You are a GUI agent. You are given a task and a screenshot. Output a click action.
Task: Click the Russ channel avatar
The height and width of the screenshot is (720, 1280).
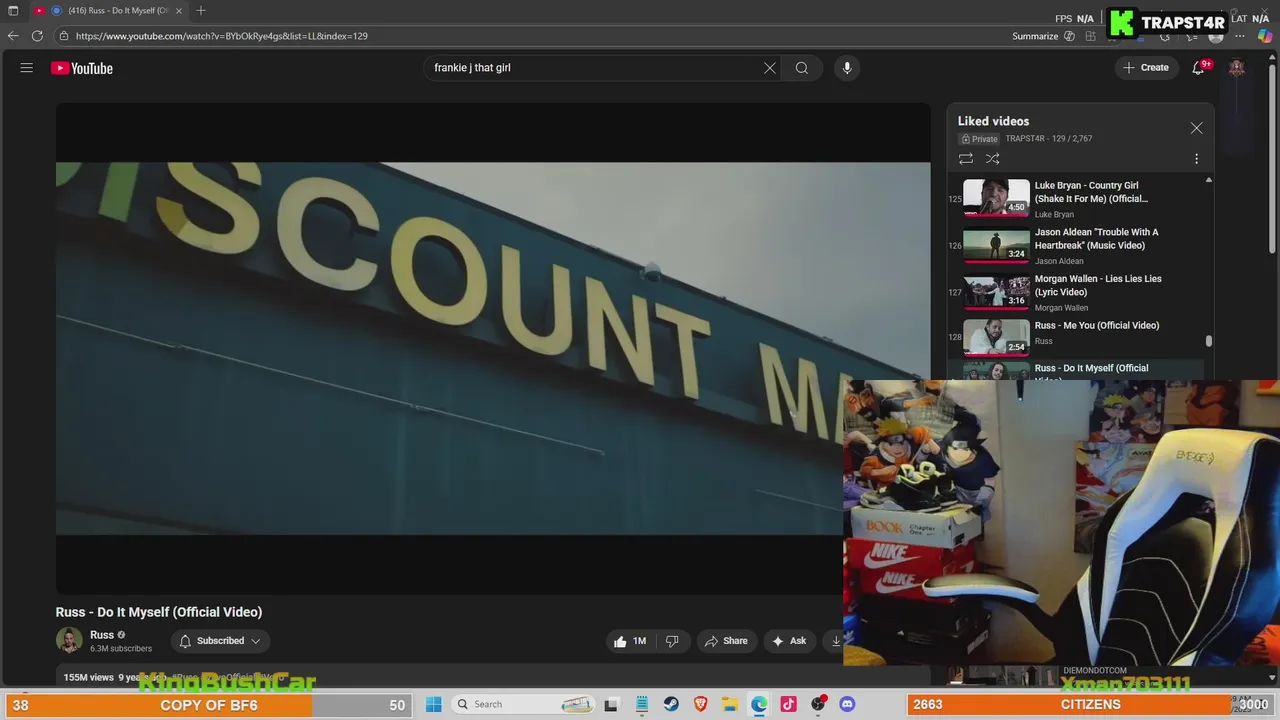click(69, 640)
